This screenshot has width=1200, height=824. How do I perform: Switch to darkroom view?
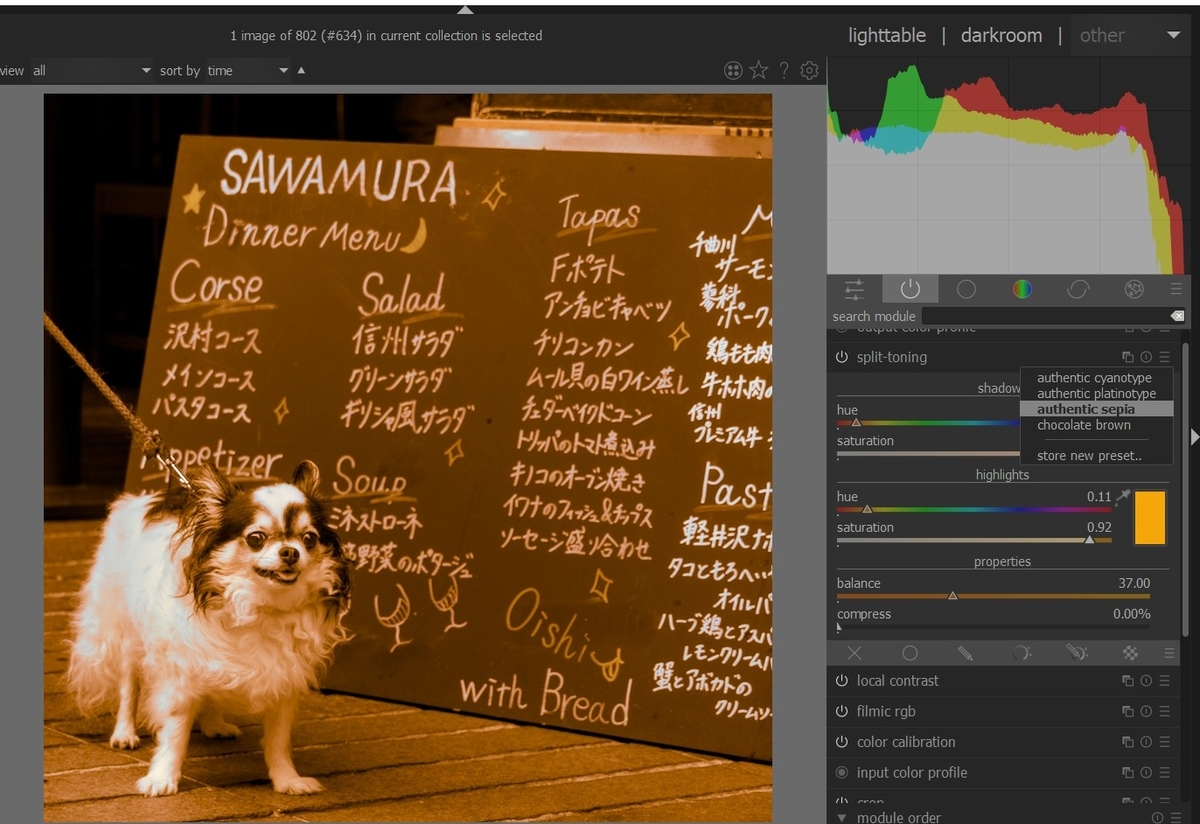[x=1001, y=35]
